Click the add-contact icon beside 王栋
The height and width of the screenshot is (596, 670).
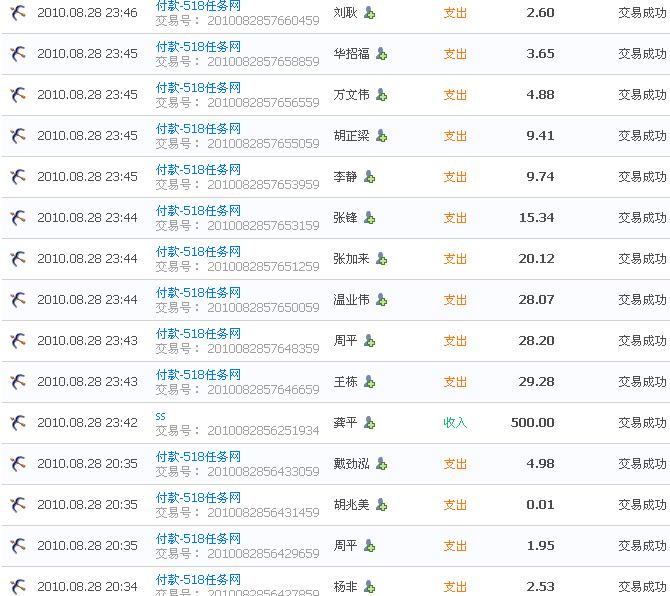369,382
